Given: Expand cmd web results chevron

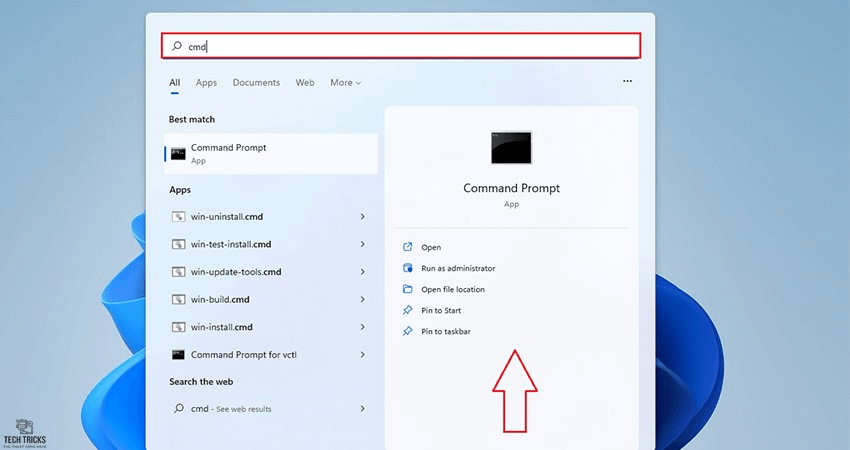Looking at the screenshot, I should 363,409.
